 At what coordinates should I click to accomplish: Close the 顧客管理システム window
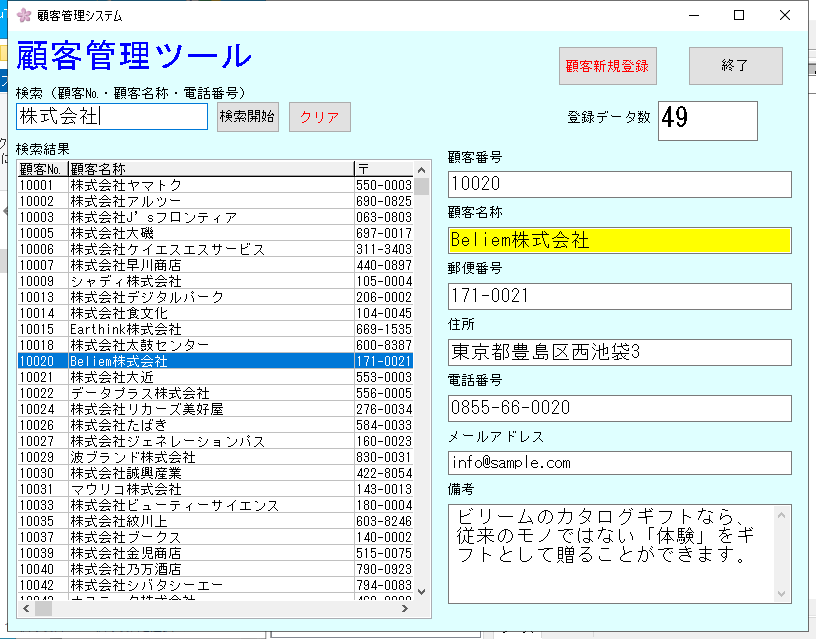785,15
